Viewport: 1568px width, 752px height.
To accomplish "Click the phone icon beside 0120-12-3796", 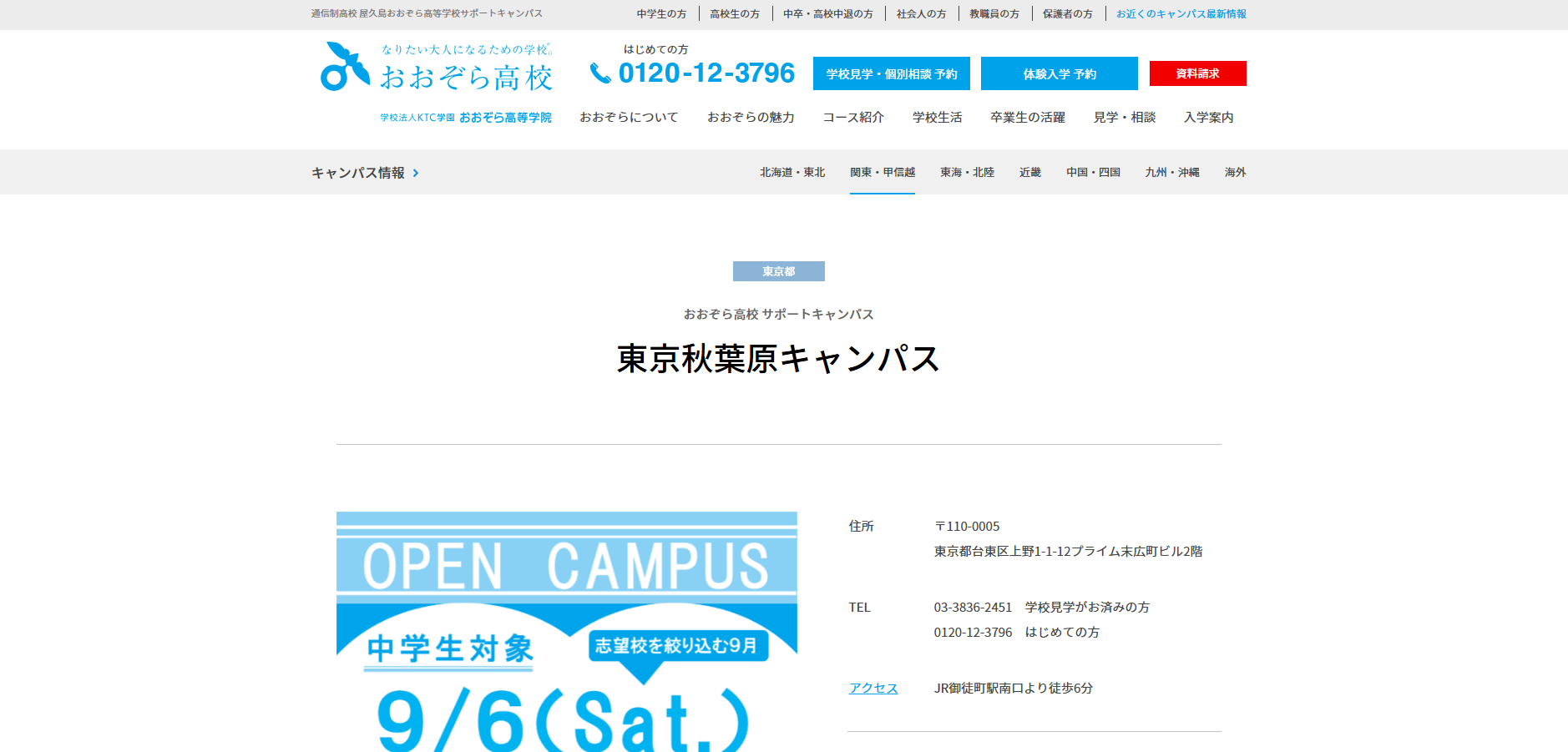I will tap(600, 73).
